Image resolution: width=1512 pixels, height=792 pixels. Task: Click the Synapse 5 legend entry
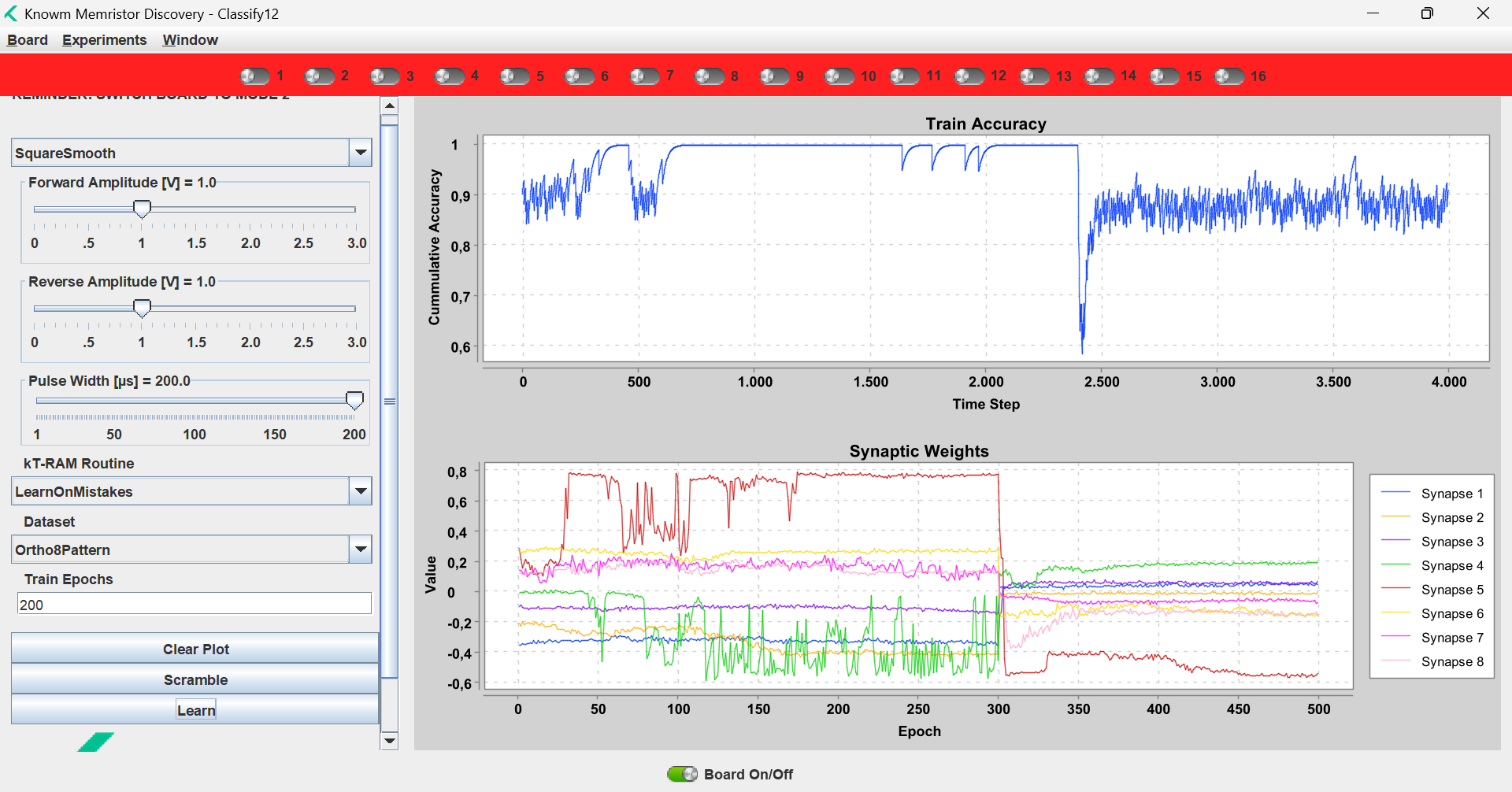click(x=1433, y=590)
